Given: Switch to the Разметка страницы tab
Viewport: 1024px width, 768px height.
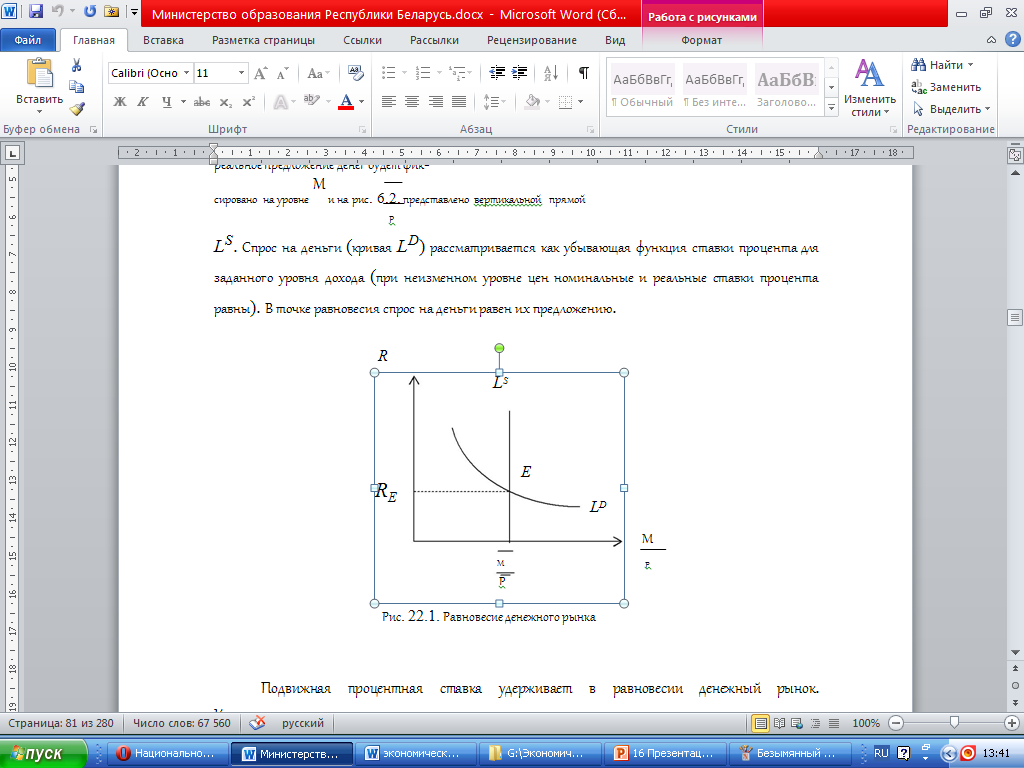Looking at the screenshot, I should tap(263, 40).
